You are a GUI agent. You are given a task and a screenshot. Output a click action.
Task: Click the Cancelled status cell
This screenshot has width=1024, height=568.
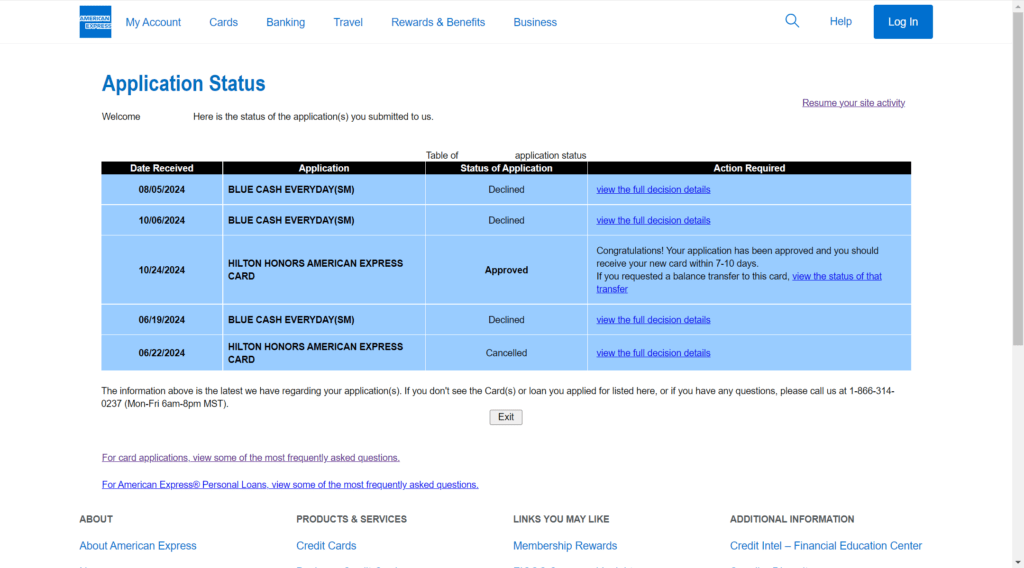click(506, 353)
